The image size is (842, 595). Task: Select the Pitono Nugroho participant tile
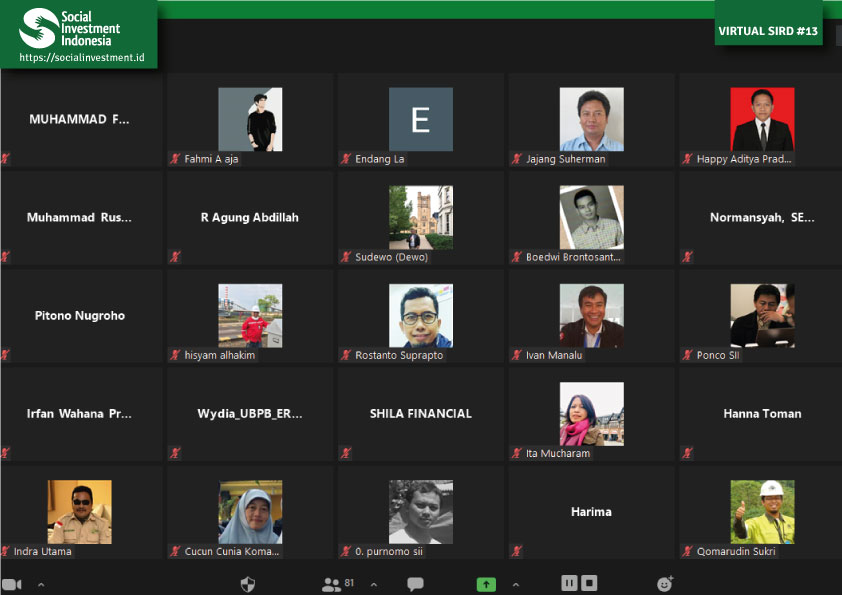tap(80, 315)
